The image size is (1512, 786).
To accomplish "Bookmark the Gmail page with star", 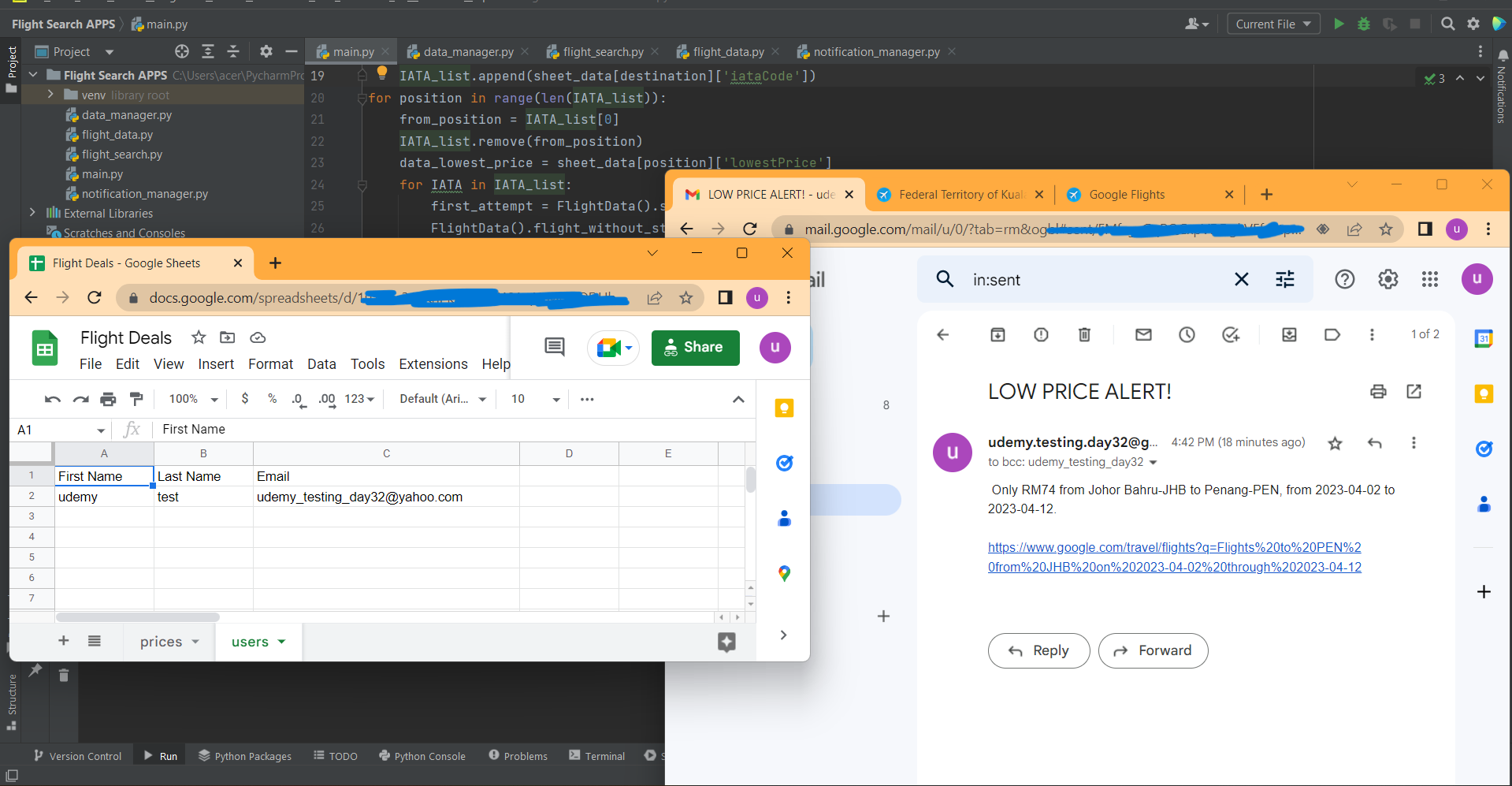I will point(1386,229).
